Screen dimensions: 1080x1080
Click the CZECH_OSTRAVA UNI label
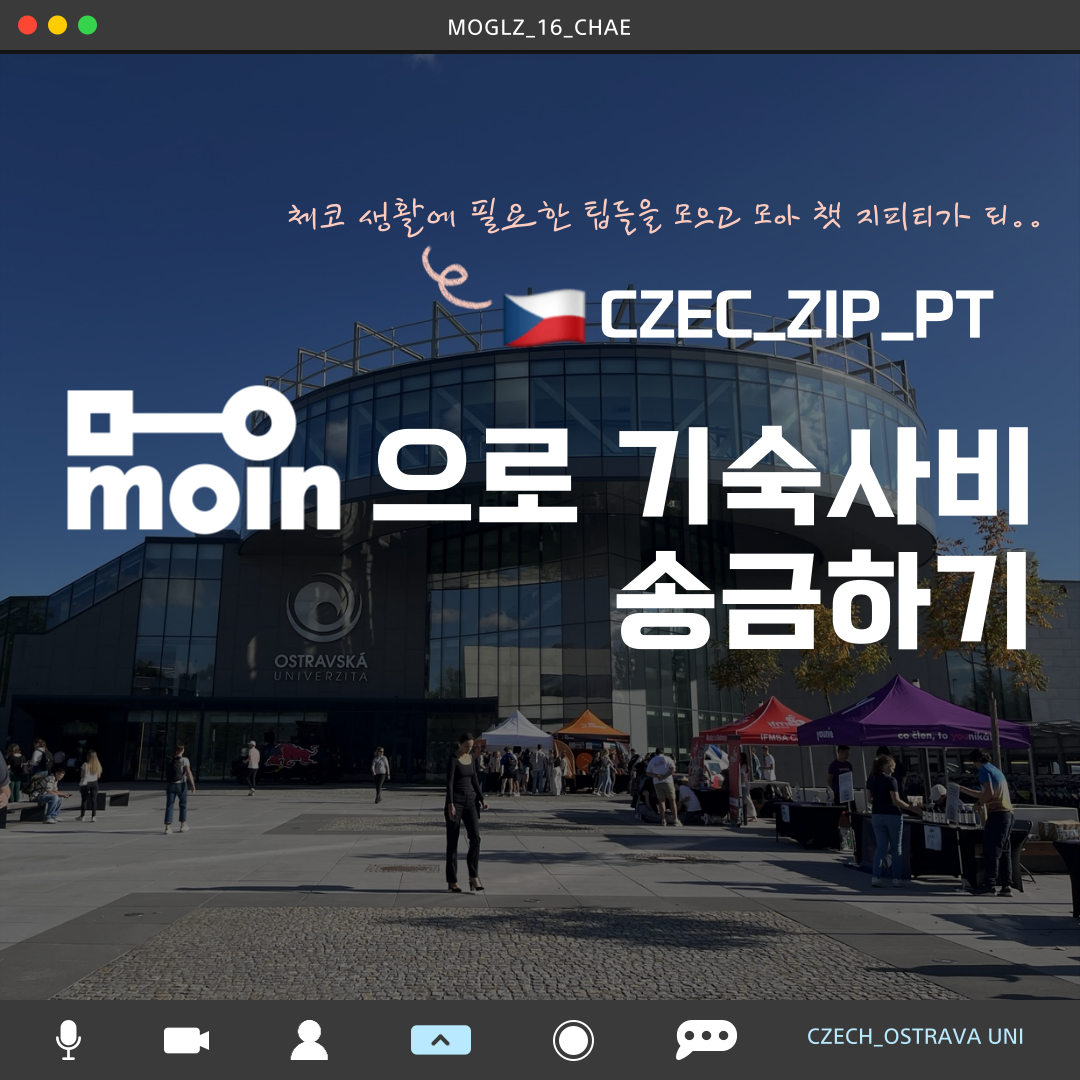915,1037
